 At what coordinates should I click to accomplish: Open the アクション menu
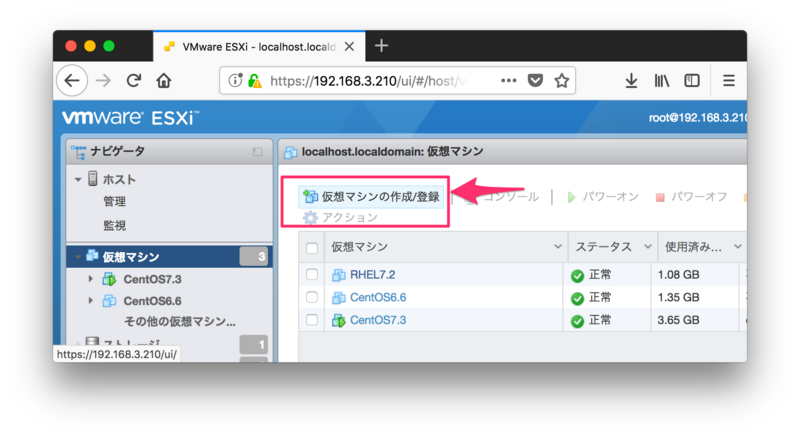[340, 217]
